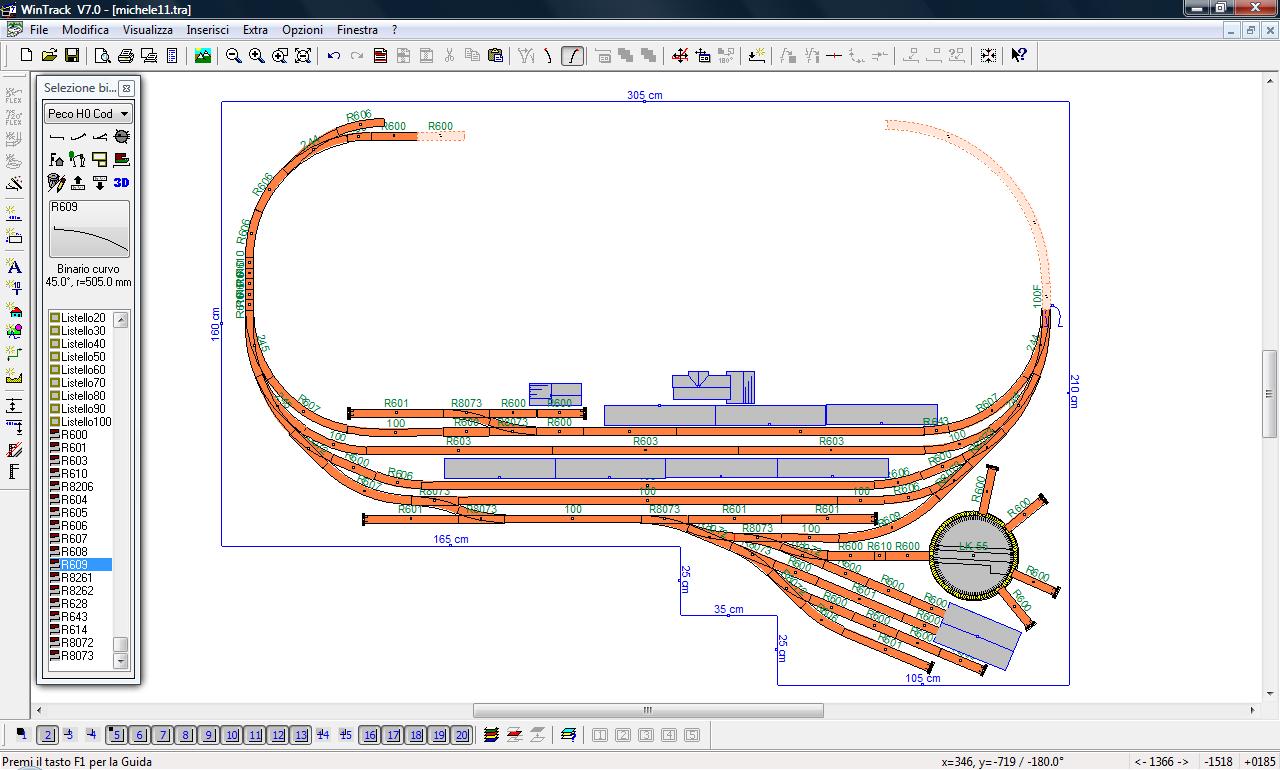Open print preview icon
Viewport: 1280px width, 770px height.
point(103,56)
